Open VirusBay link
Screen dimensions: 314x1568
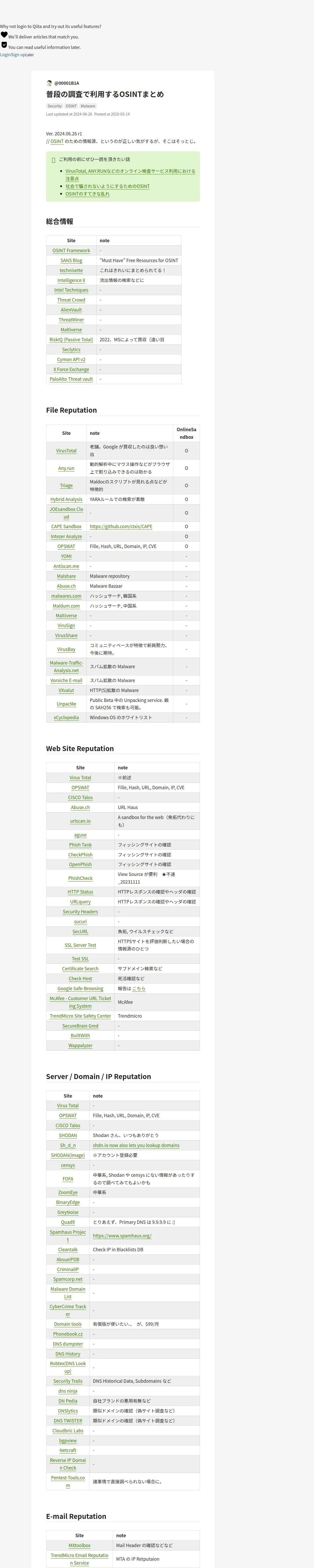pos(66,649)
